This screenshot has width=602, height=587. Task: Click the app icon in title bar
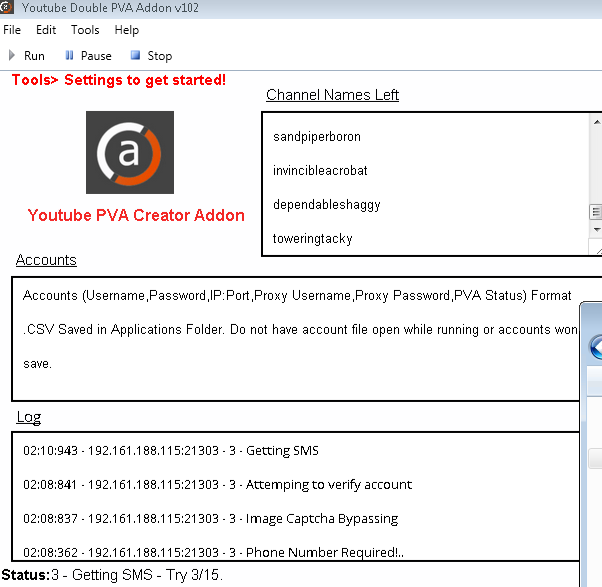pyautogui.click(x=6, y=7)
